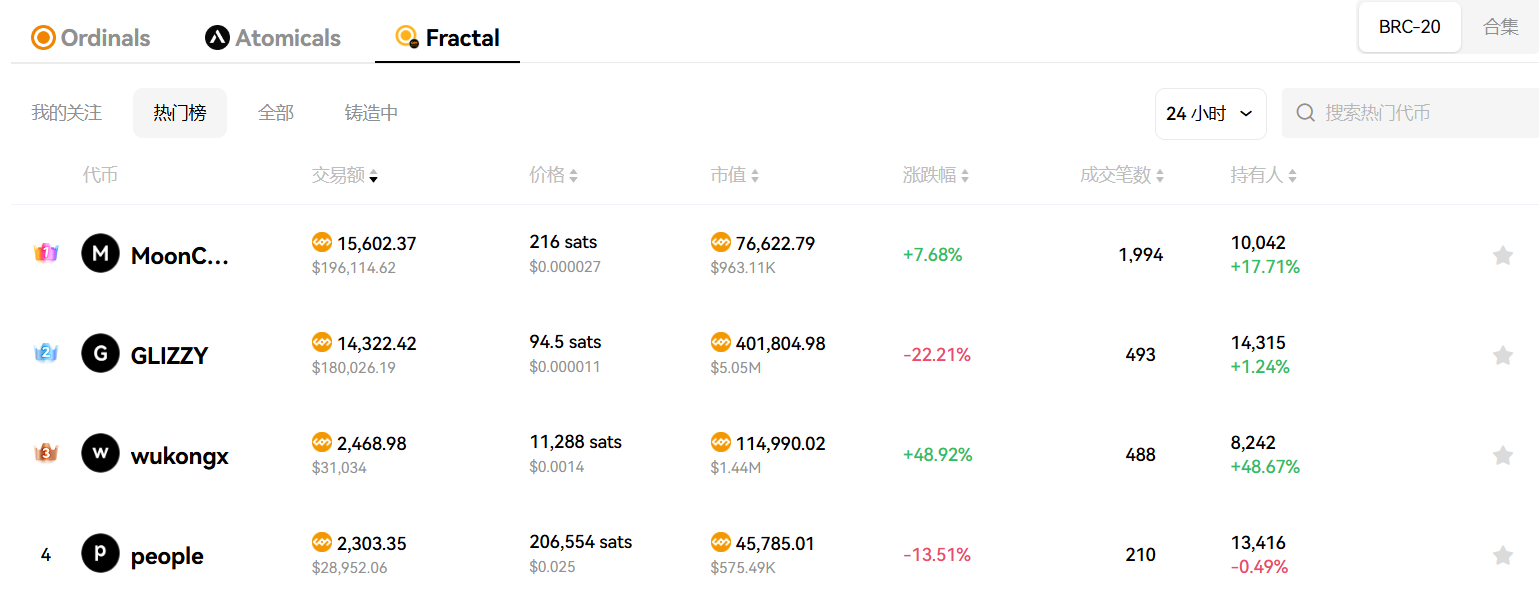The height and width of the screenshot is (616, 1539).
Task: Favorite MoonC with its star
Action: pos(1502,255)
